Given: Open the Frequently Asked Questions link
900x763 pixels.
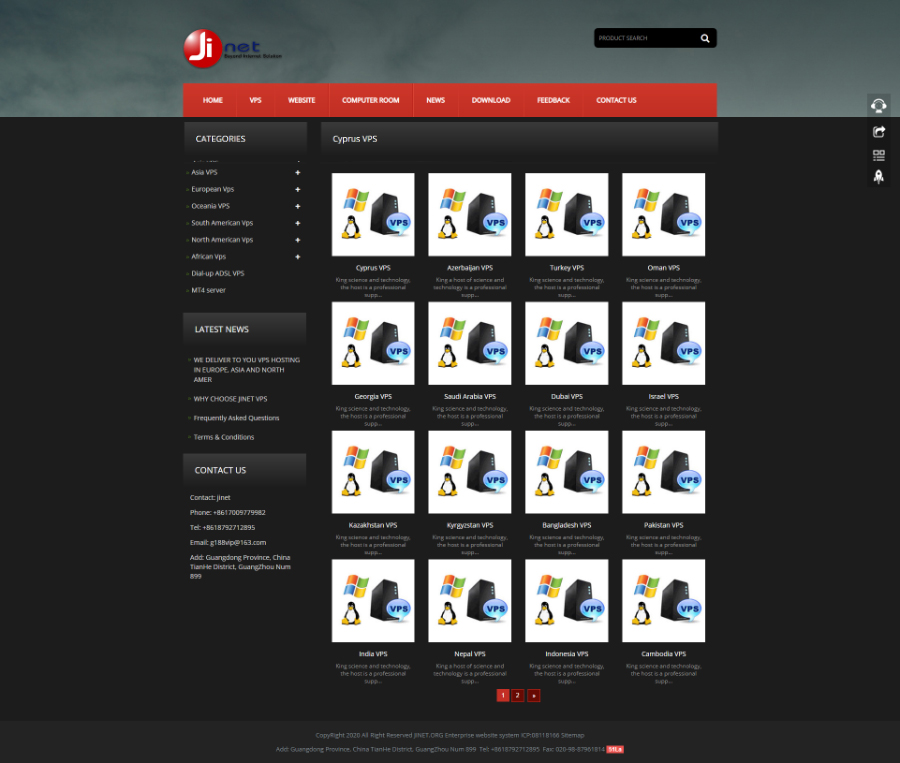Looking at the screenshot, I should point(236,418).
